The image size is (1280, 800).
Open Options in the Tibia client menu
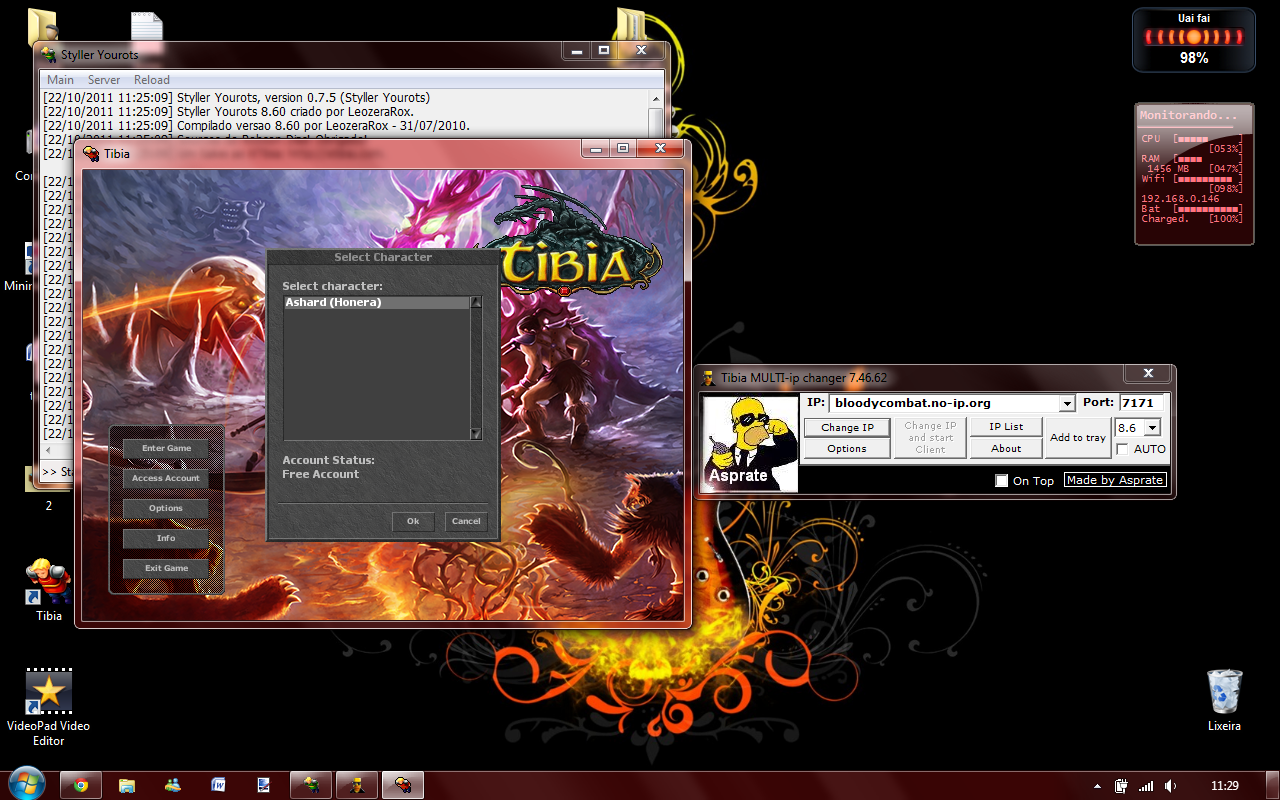click(x=166, y=508)
